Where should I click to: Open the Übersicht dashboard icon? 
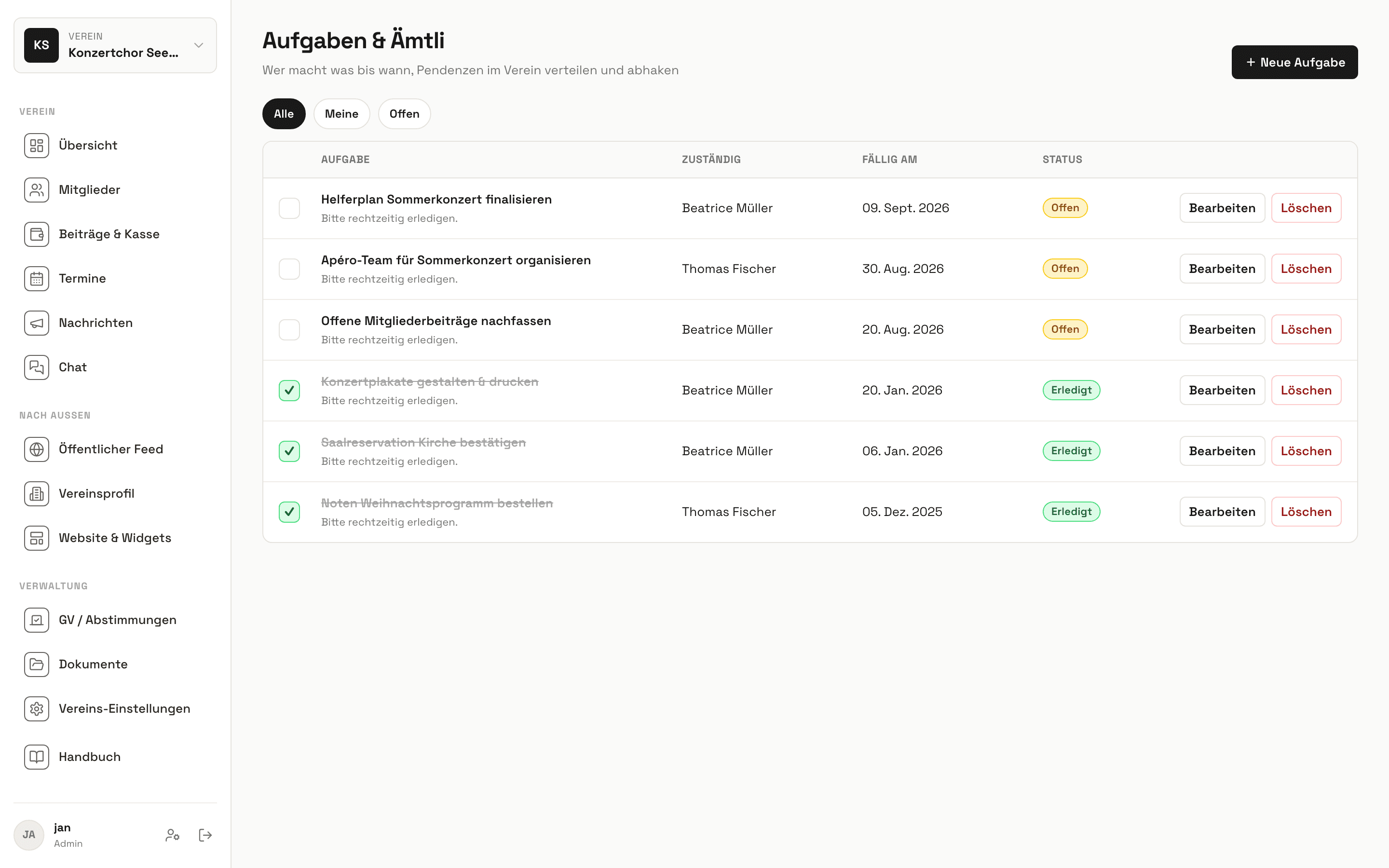(x=37, y=145)
